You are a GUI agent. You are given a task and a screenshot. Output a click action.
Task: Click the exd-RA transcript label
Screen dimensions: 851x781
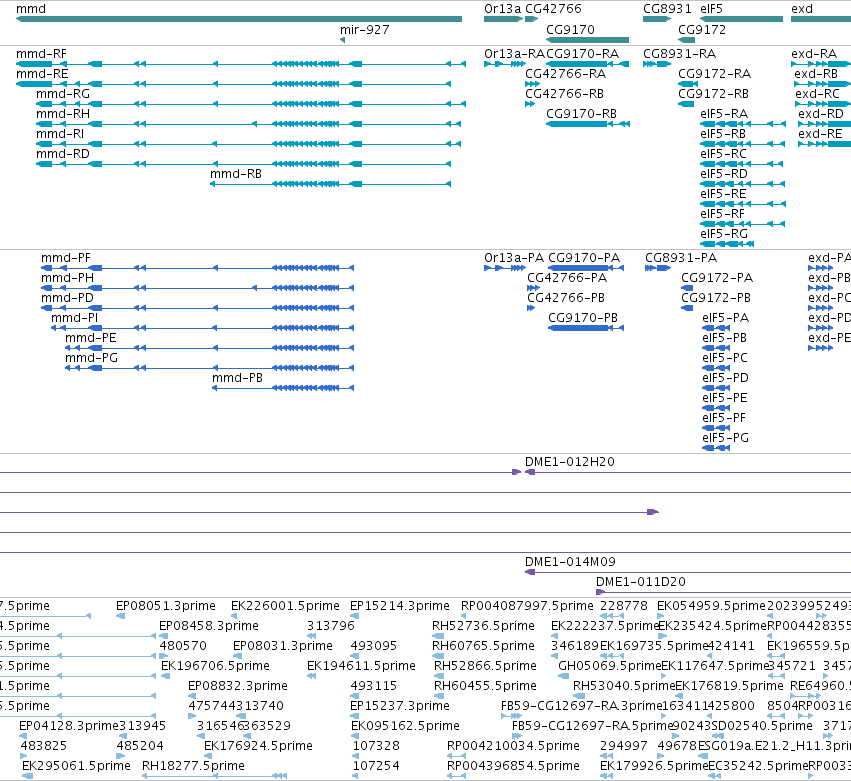click(814, 54)
